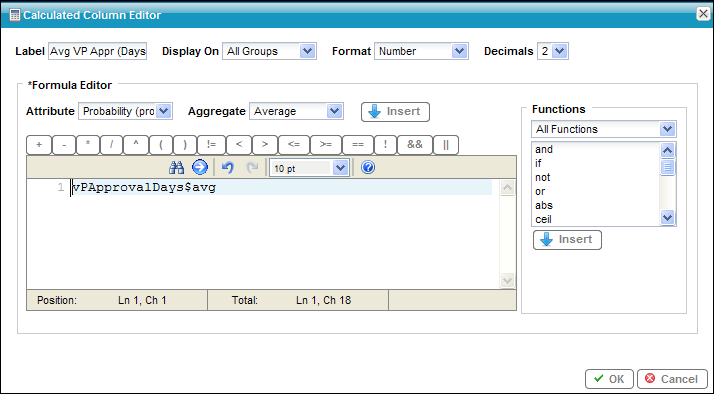Insert the minus operator
Screen dimensions: 714x394
[64, 145]
